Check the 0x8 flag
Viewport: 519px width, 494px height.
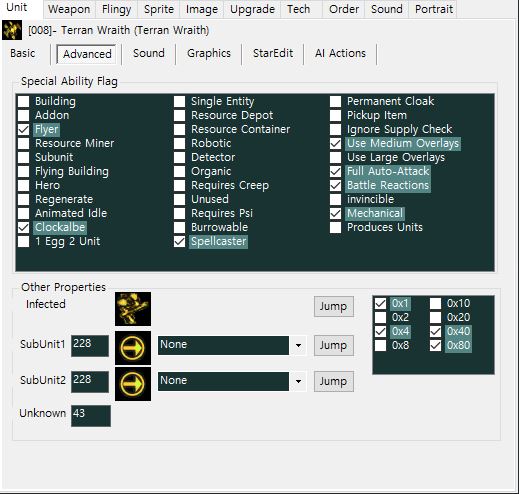point(381,346)
